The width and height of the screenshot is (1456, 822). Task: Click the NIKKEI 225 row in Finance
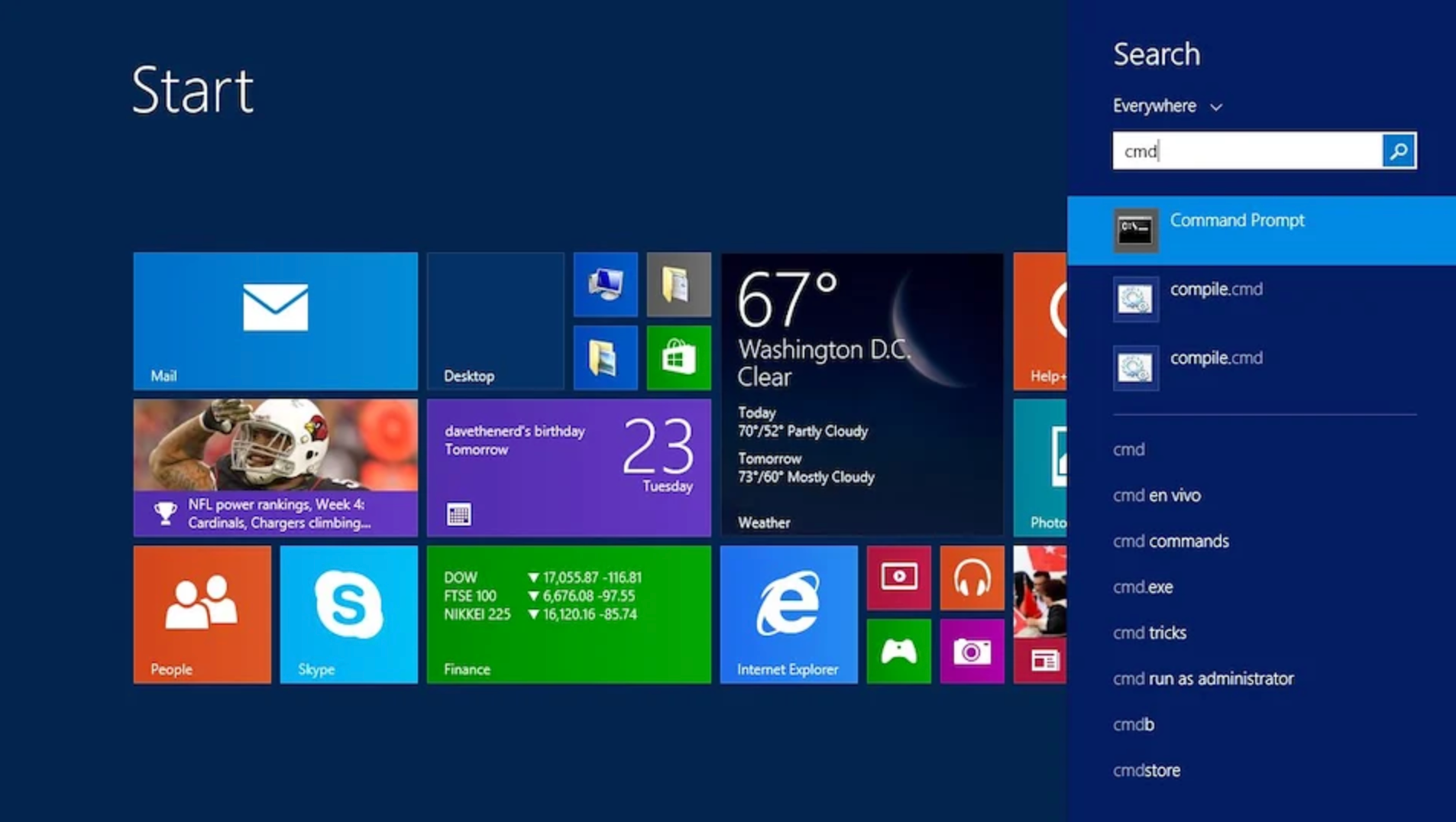[540, 614]
